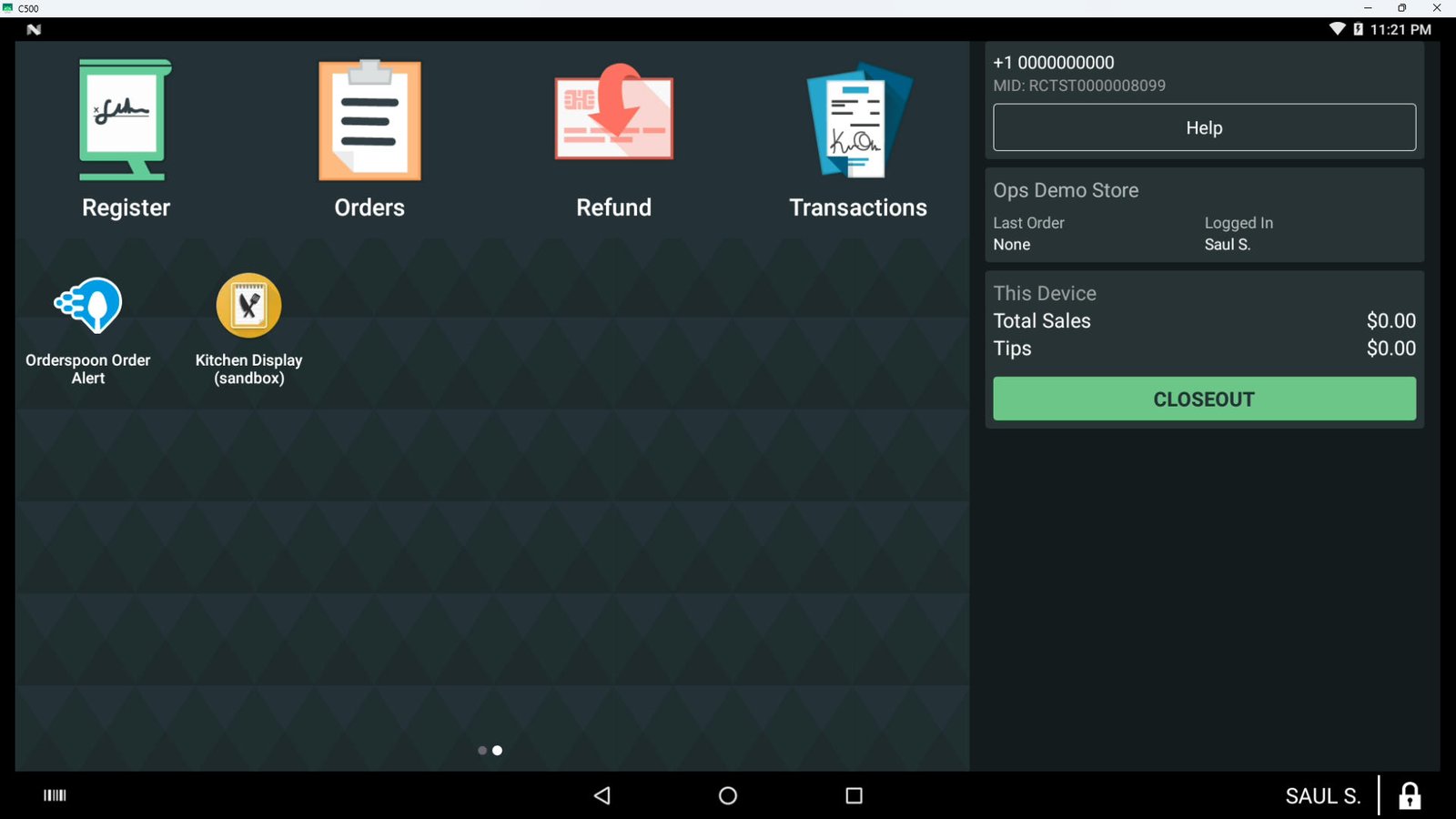Tap the barcode scanner icon

(55, 795)
